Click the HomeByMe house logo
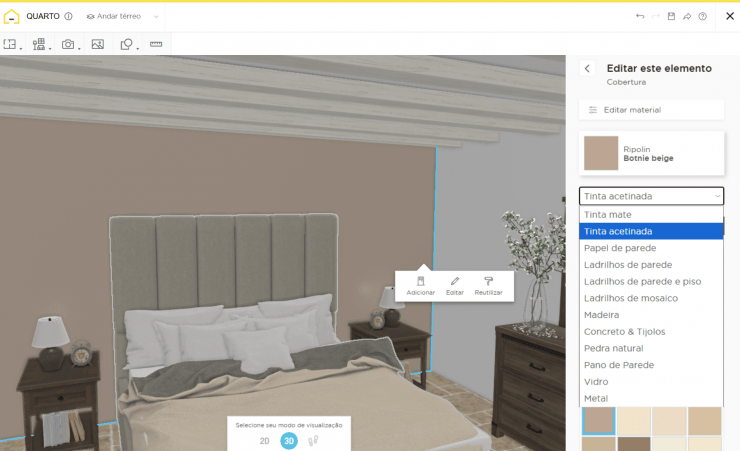Image resolution: width=740 pixels, height=451 pixels. (x=11, y=17)
